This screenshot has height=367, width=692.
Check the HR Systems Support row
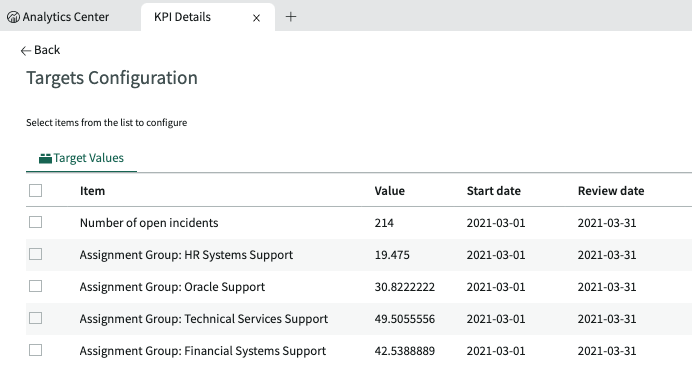(x=35, y=254)
